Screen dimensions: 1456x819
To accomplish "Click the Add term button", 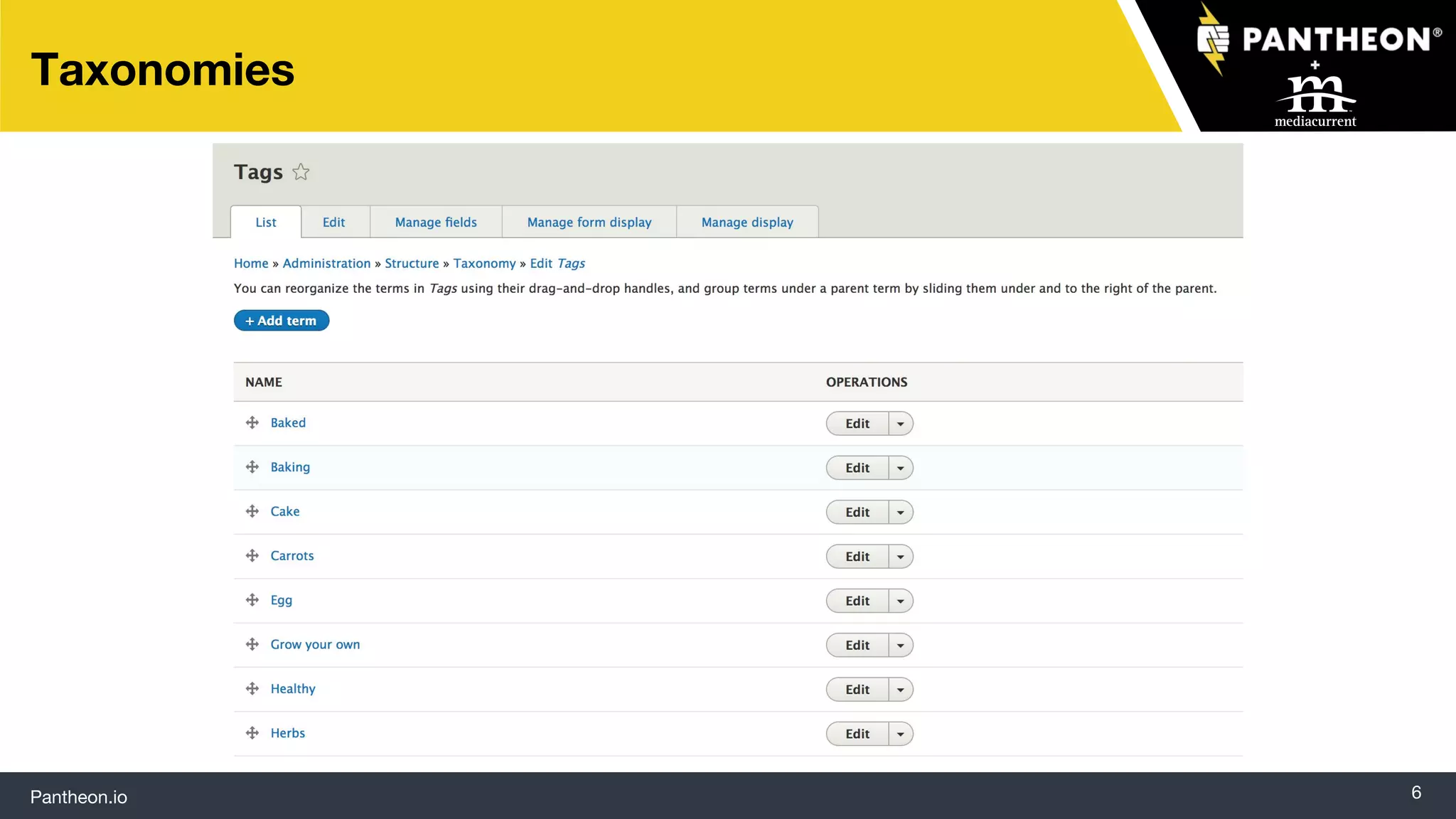I will [282, 321].
